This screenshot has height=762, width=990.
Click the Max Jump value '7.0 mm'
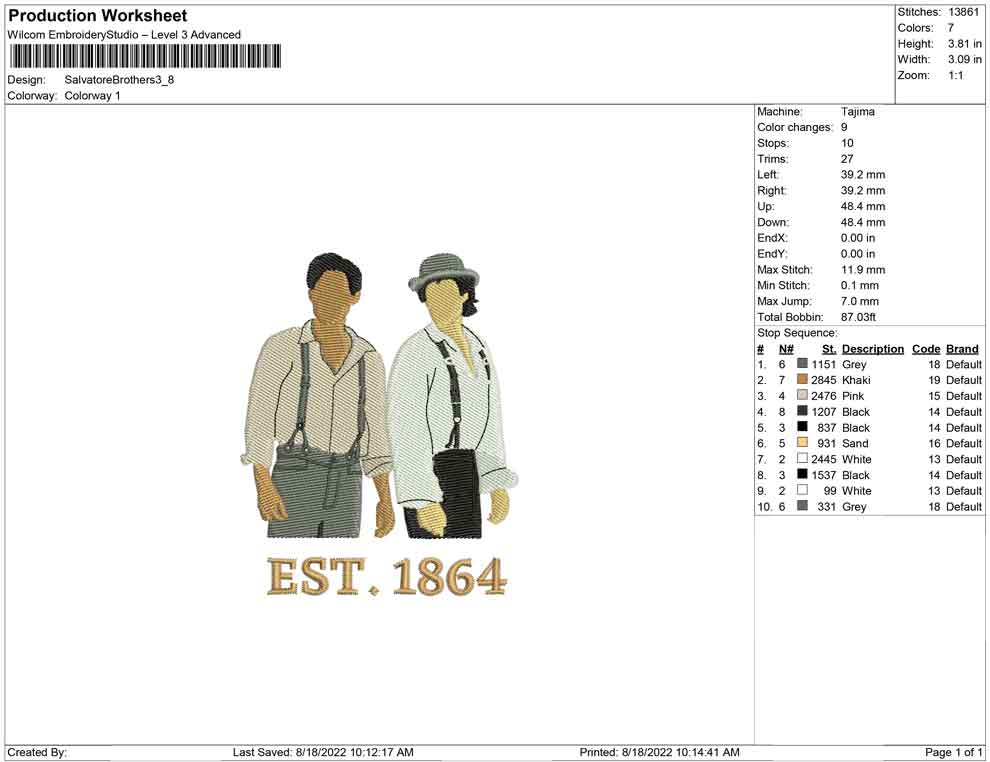click(860, 301)
